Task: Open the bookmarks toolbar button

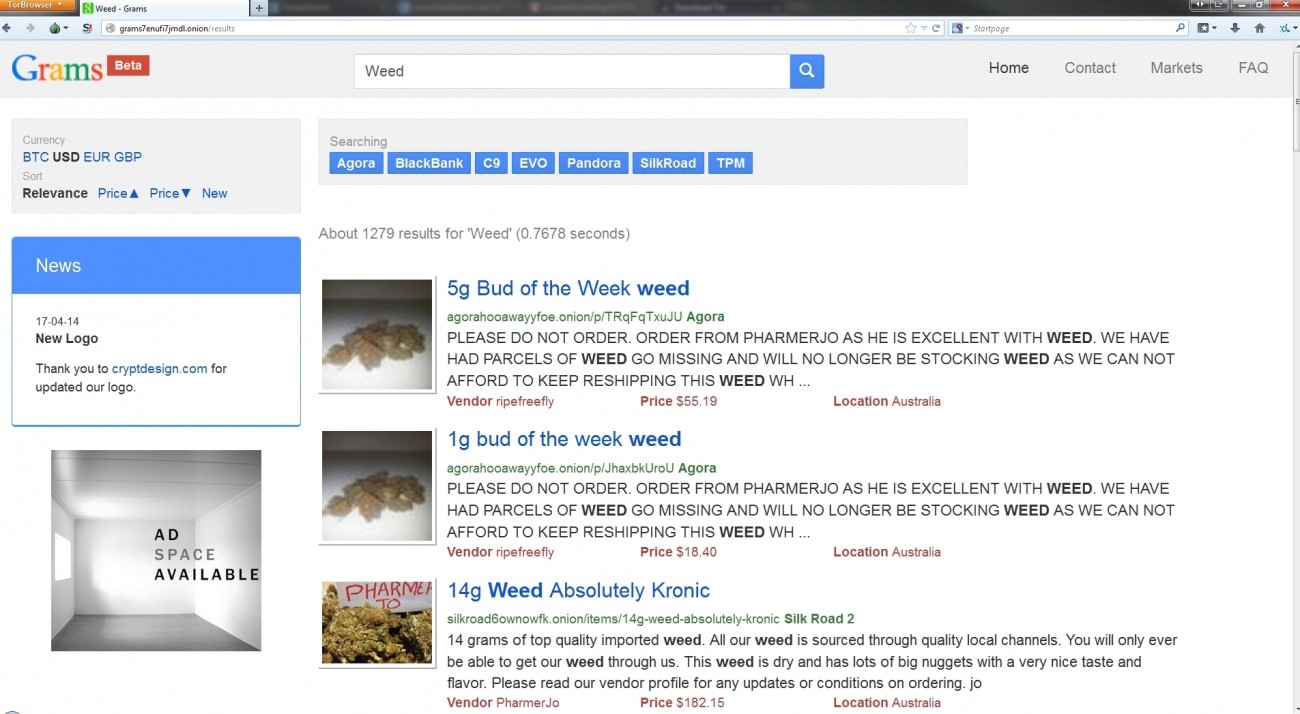Action: 1207,28
